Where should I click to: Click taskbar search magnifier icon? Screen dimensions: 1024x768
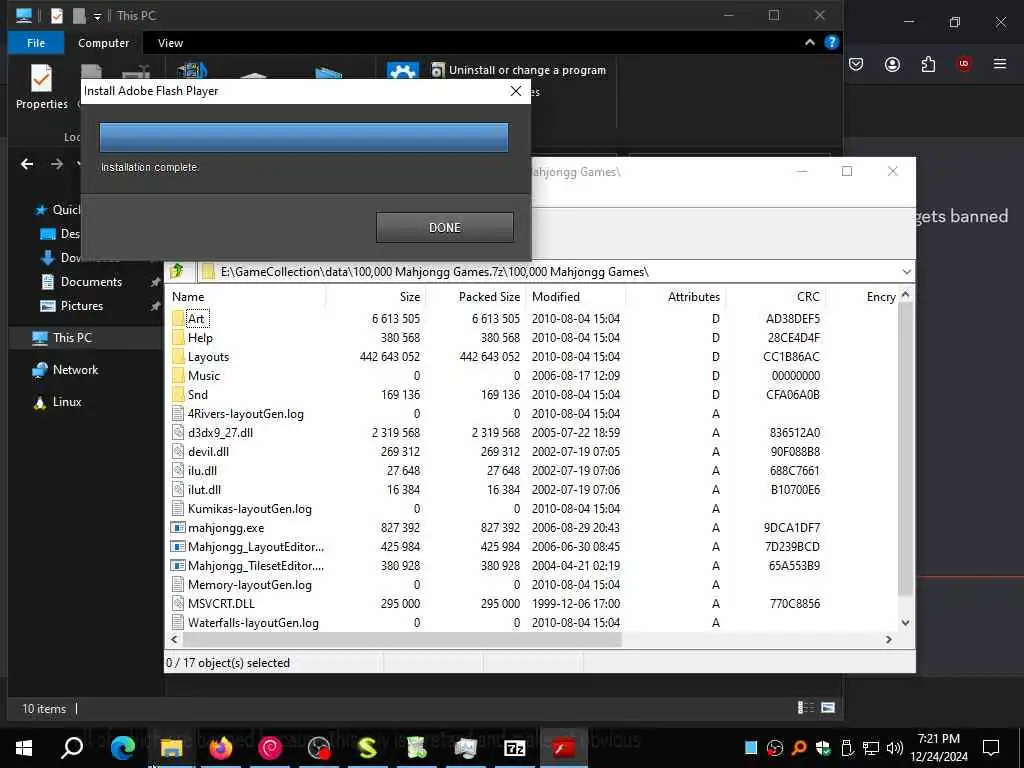click(72, 748)
